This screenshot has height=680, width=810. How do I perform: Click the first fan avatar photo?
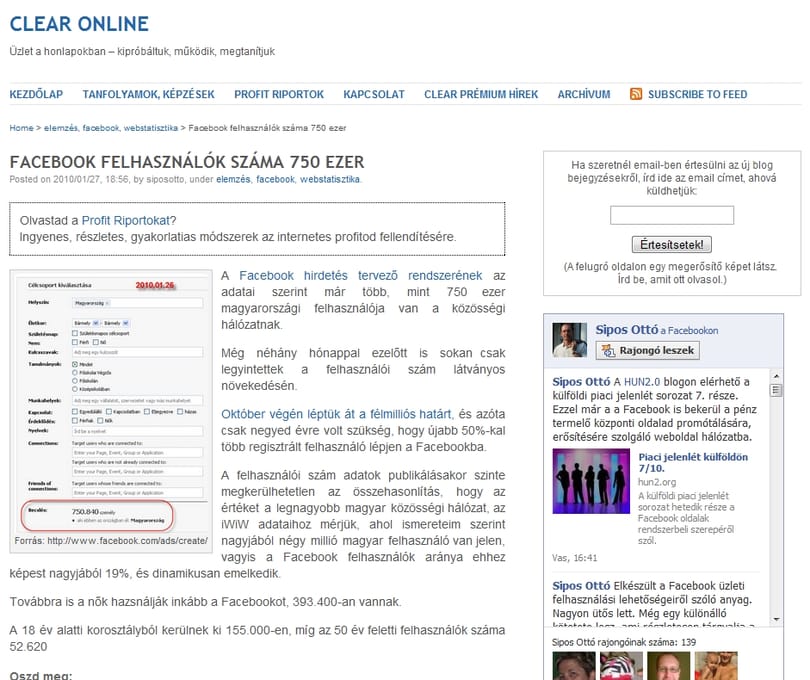coord(573,666)
